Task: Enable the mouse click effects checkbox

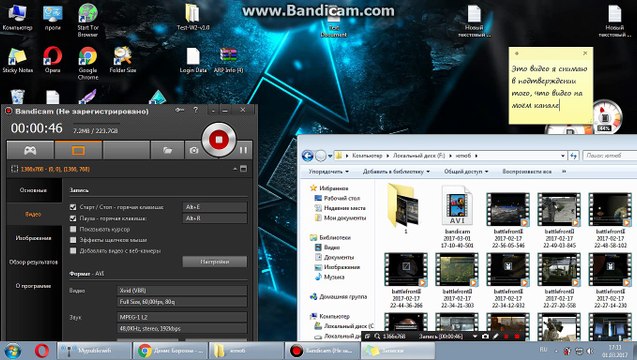Action: [x=73, y=240]
